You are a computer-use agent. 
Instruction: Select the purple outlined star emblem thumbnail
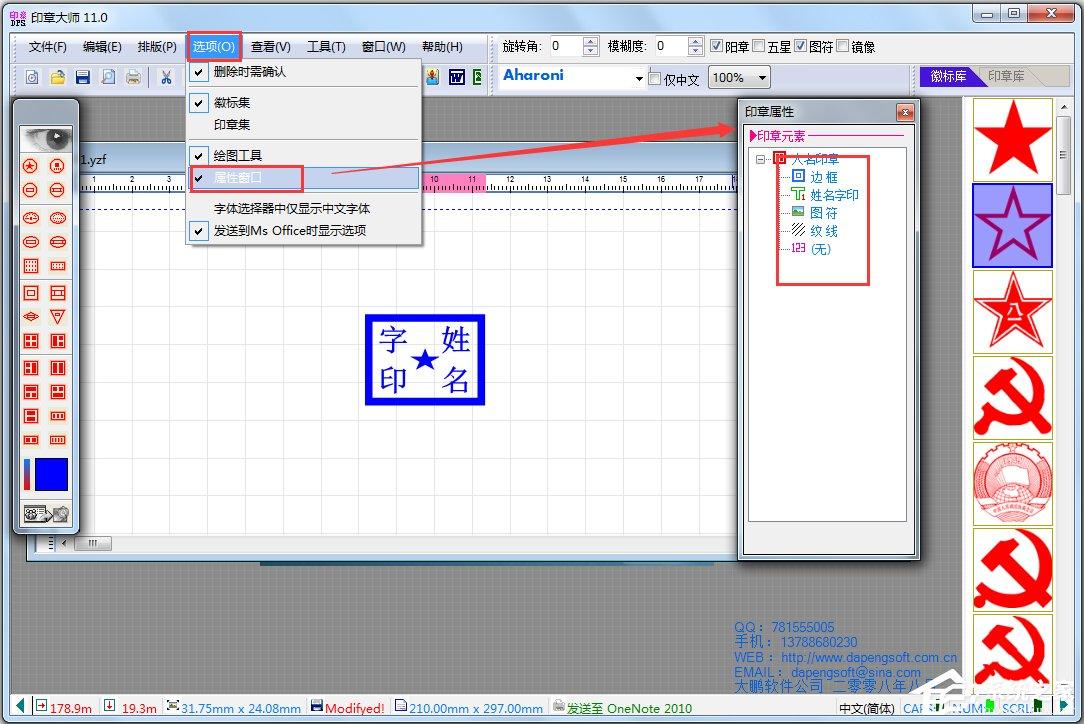[1012, 225]
